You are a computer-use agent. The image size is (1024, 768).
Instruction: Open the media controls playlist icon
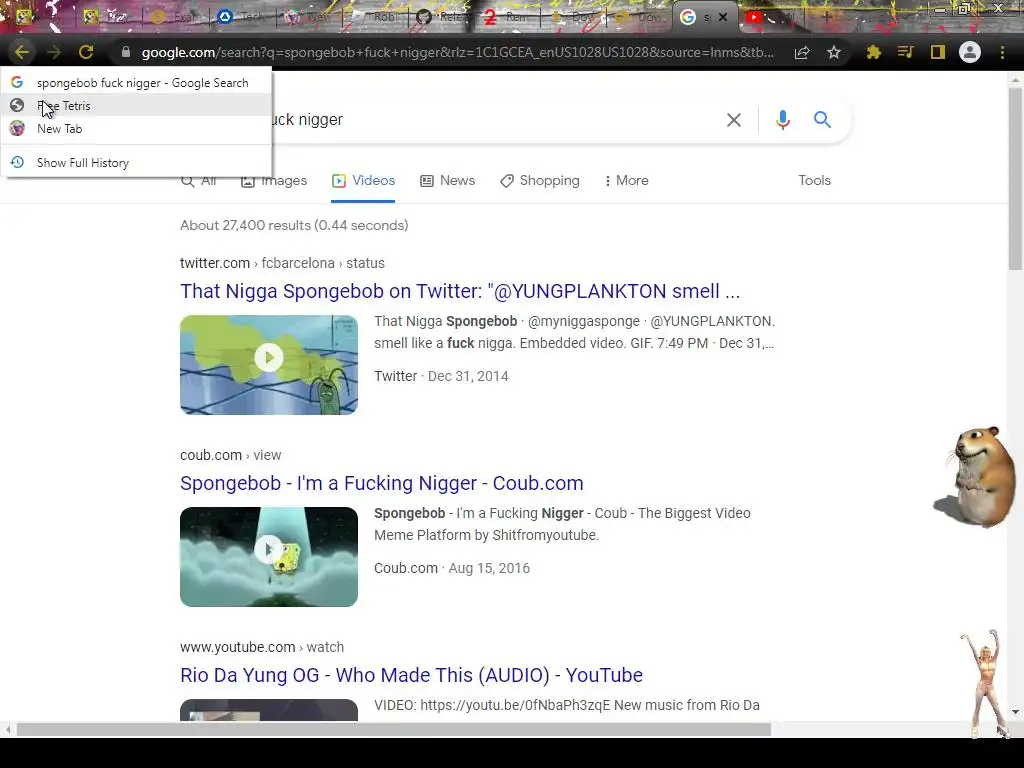tap(905, 52)
